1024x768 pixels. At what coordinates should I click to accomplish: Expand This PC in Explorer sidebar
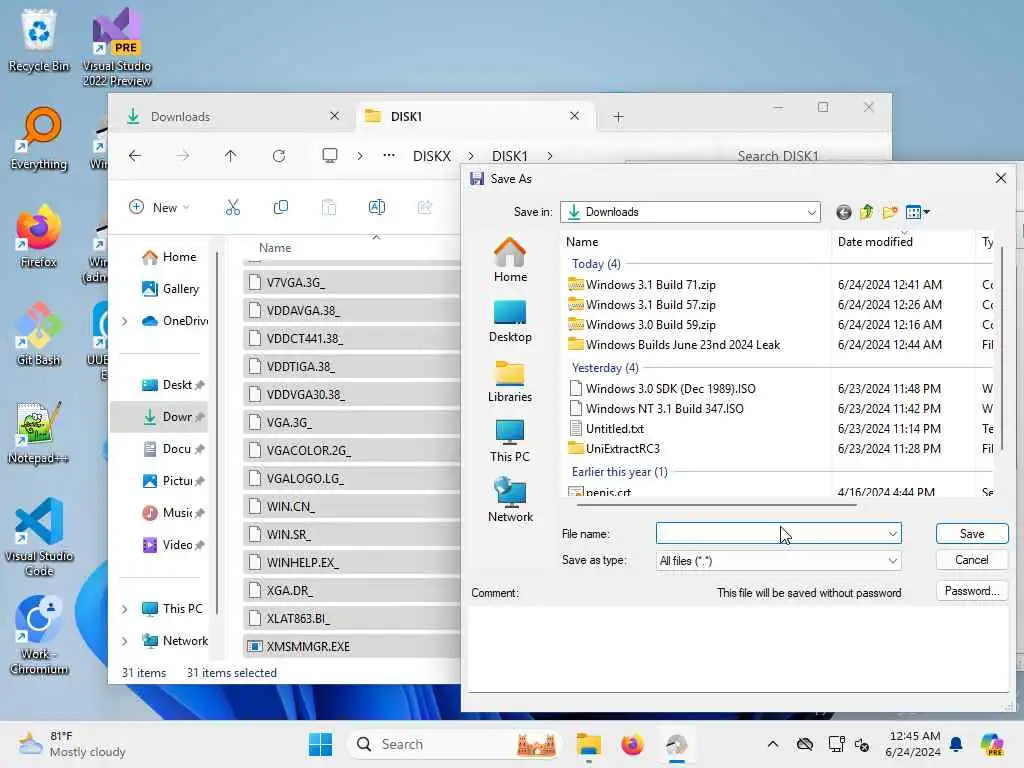125,609
